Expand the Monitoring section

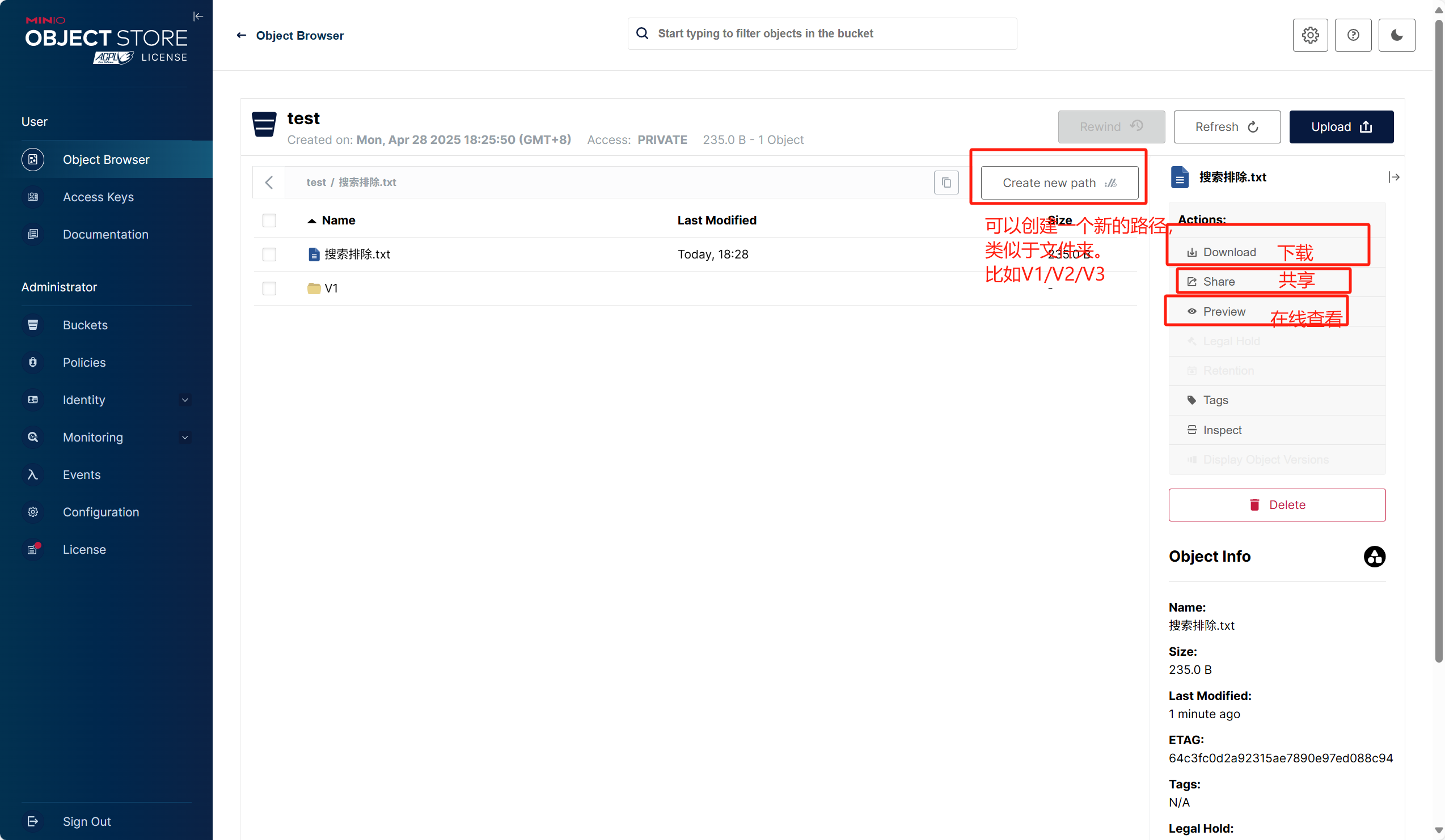[185, 437]
